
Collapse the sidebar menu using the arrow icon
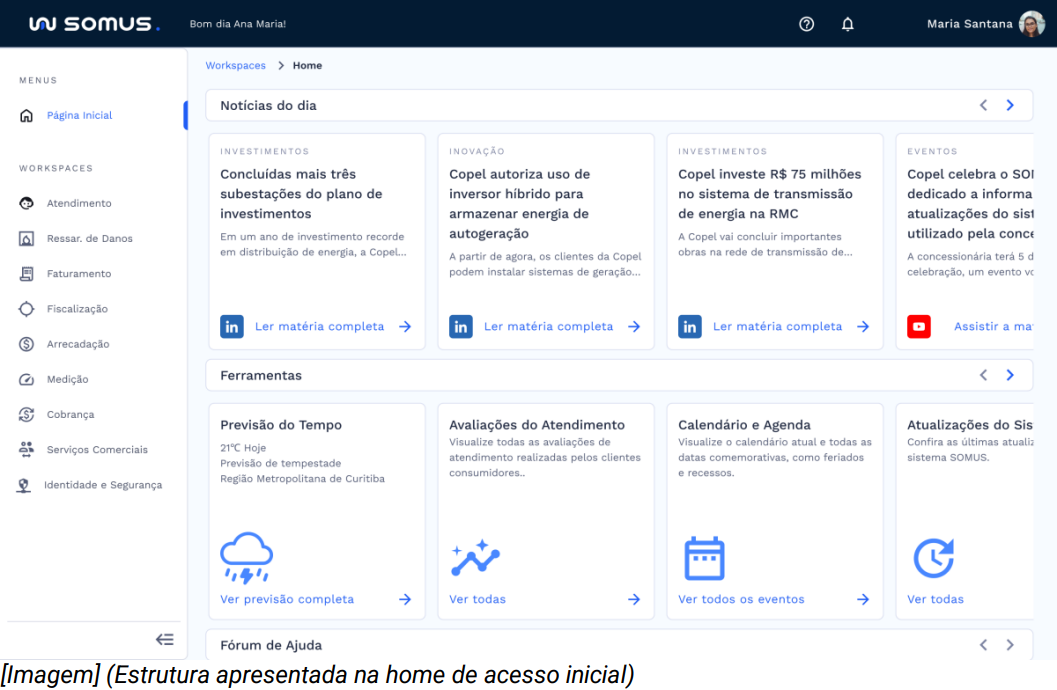(x=165, y=640)
